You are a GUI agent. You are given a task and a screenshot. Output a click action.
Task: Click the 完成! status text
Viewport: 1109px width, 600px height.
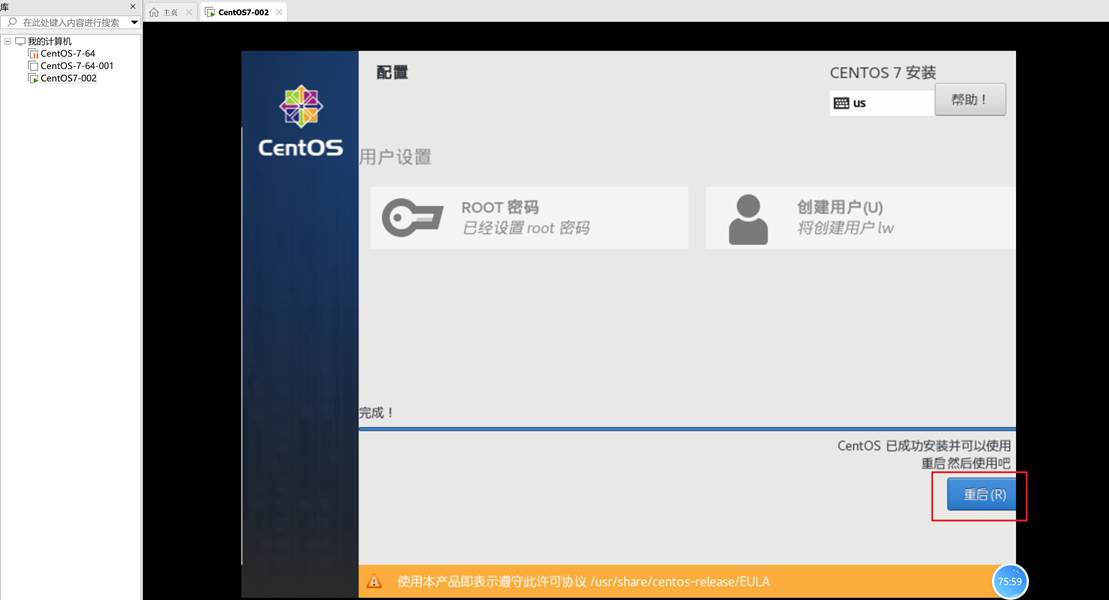tap(376, 412)
